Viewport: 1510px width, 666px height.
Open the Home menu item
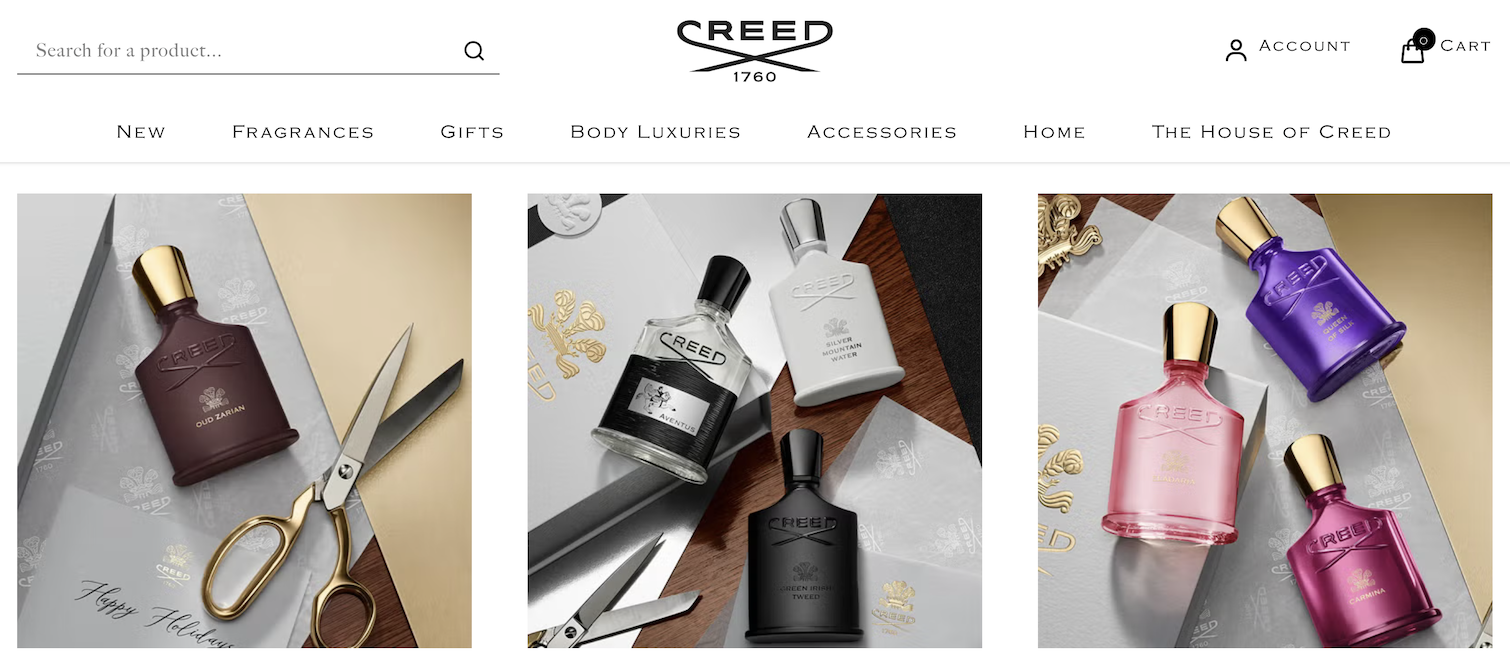click(x=1054, y=132)
